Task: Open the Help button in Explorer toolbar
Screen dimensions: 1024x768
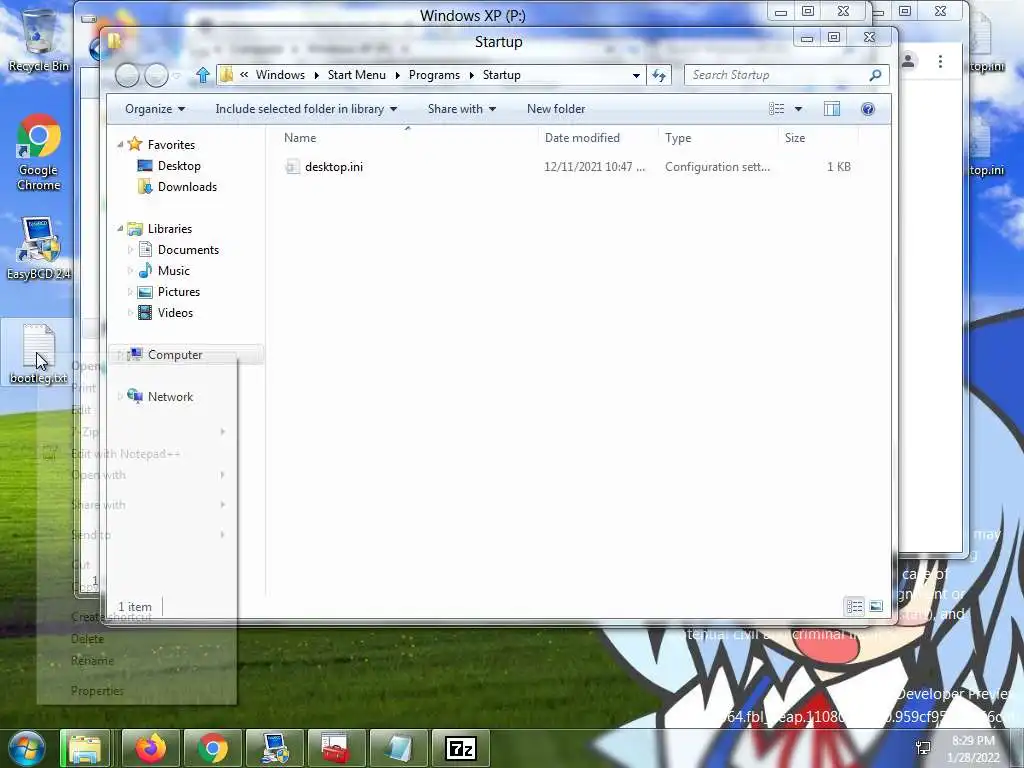Action: click(868, 109)
